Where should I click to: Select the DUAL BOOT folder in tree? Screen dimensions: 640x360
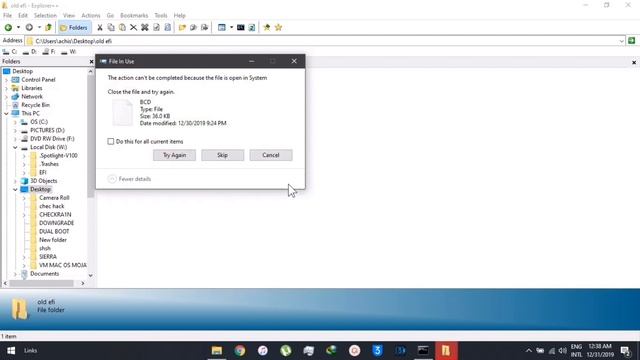tap(54, 231)
